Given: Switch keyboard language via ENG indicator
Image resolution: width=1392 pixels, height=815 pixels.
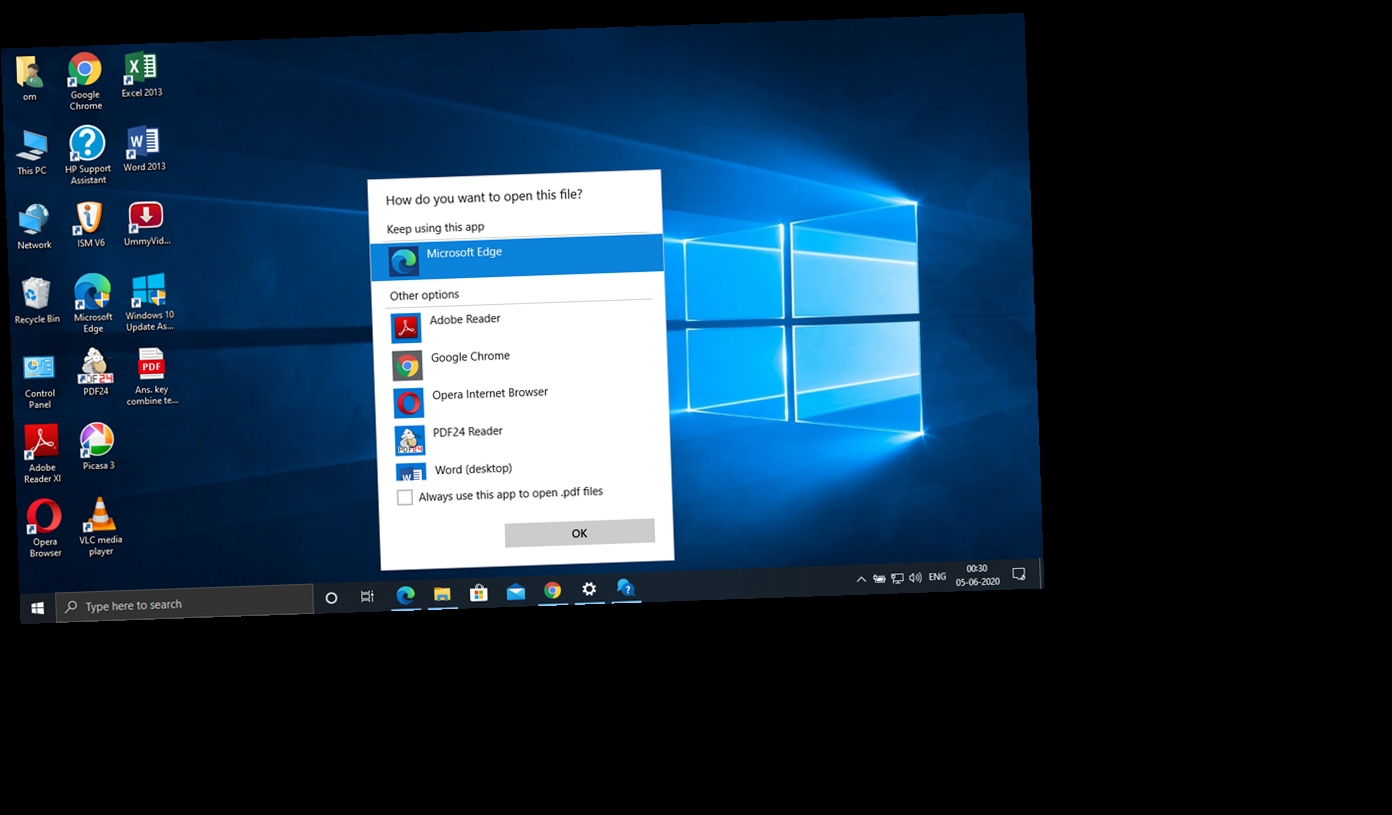Looking at the screenshot, I should click(x=936, y=576).
